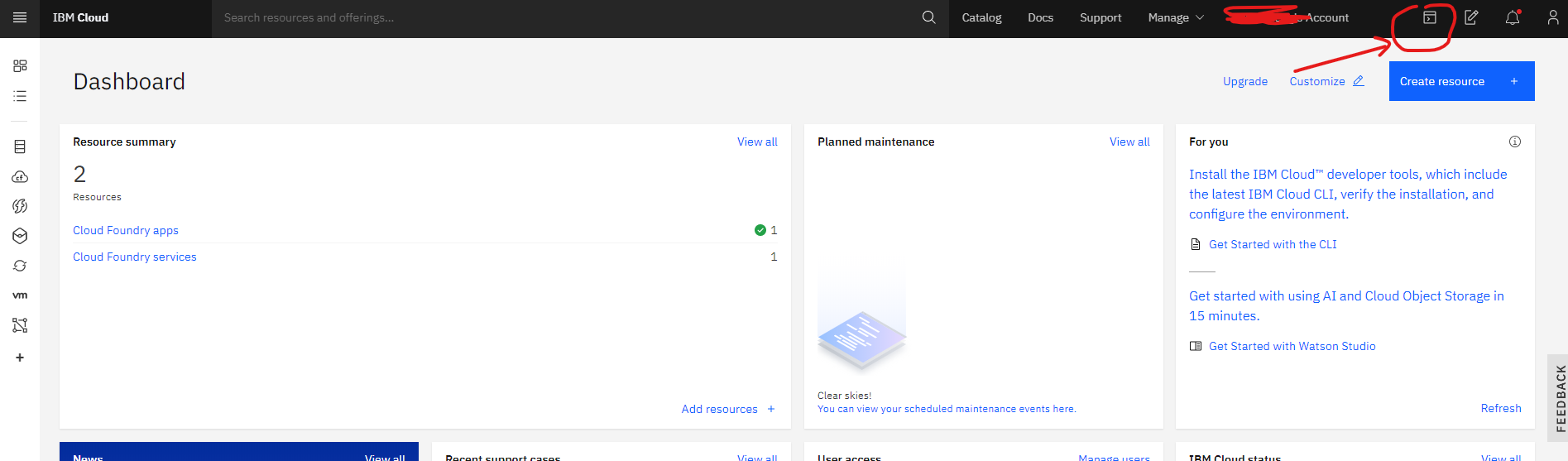
Task: Click the book icon before Watson Studio
Action: tap(1195, 346)
